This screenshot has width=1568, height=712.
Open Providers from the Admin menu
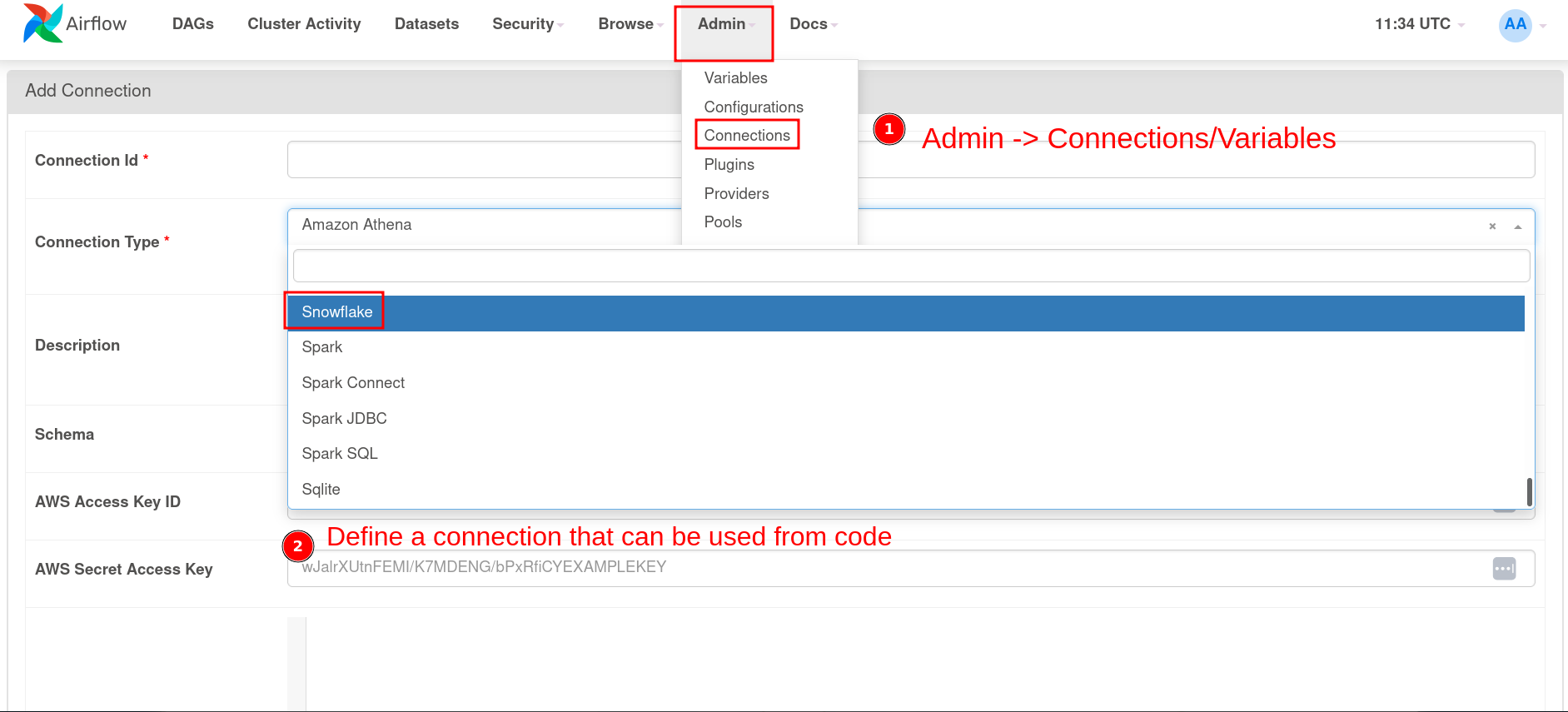pos(737,193)
